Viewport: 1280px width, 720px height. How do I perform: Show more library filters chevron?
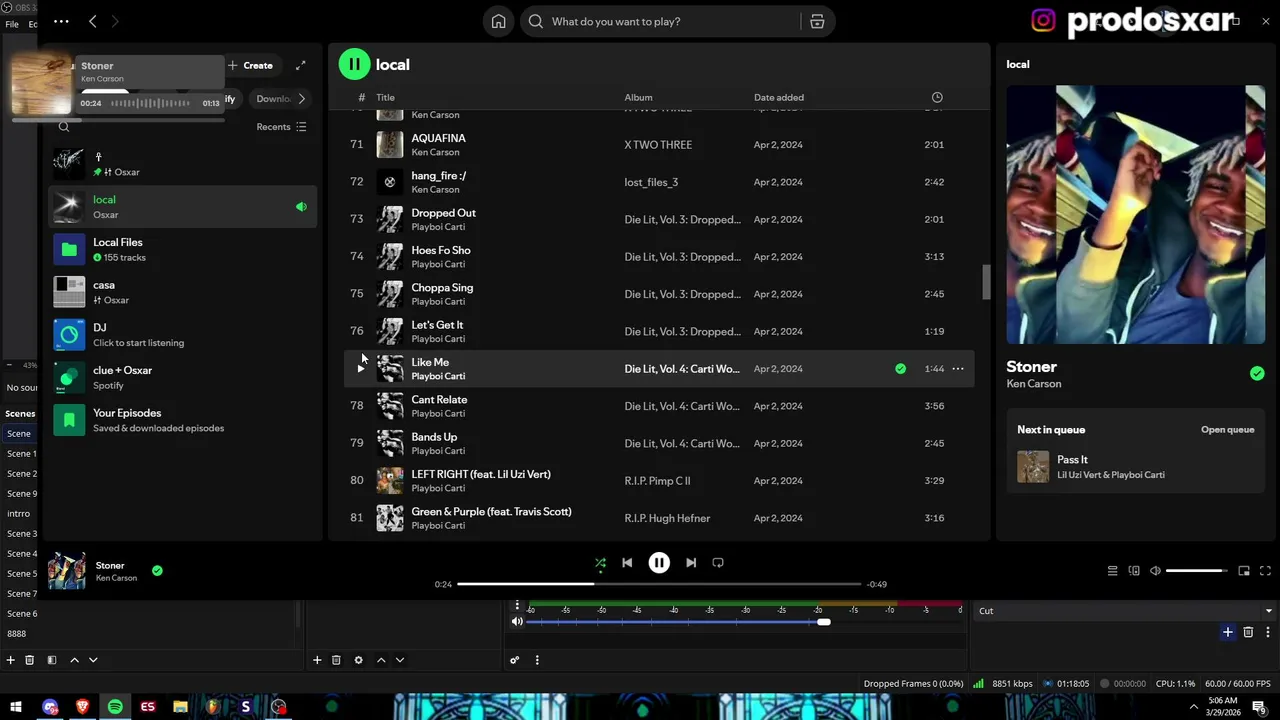click(x=302, y=99)
